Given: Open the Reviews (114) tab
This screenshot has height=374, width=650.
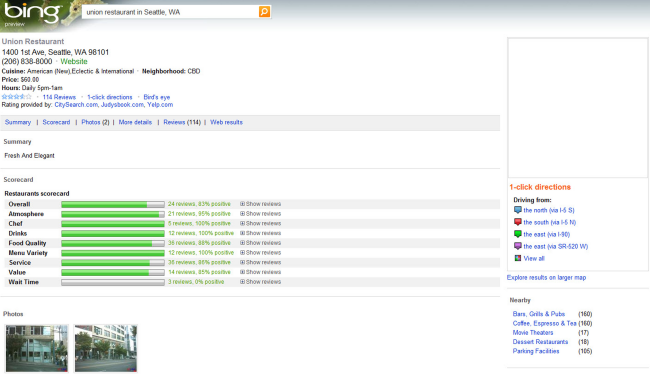Looking at the screenshot, I should coord(182,122).
